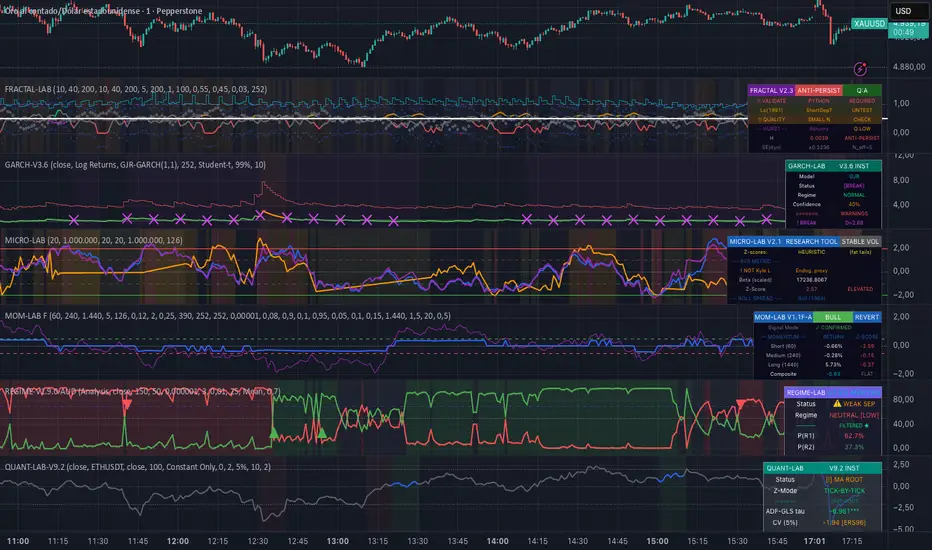Screen dimensions: 932x550
Task: Click the FRACTAL V2.3 table header cell
Action: pyautogui.click(x=771, y=90)
